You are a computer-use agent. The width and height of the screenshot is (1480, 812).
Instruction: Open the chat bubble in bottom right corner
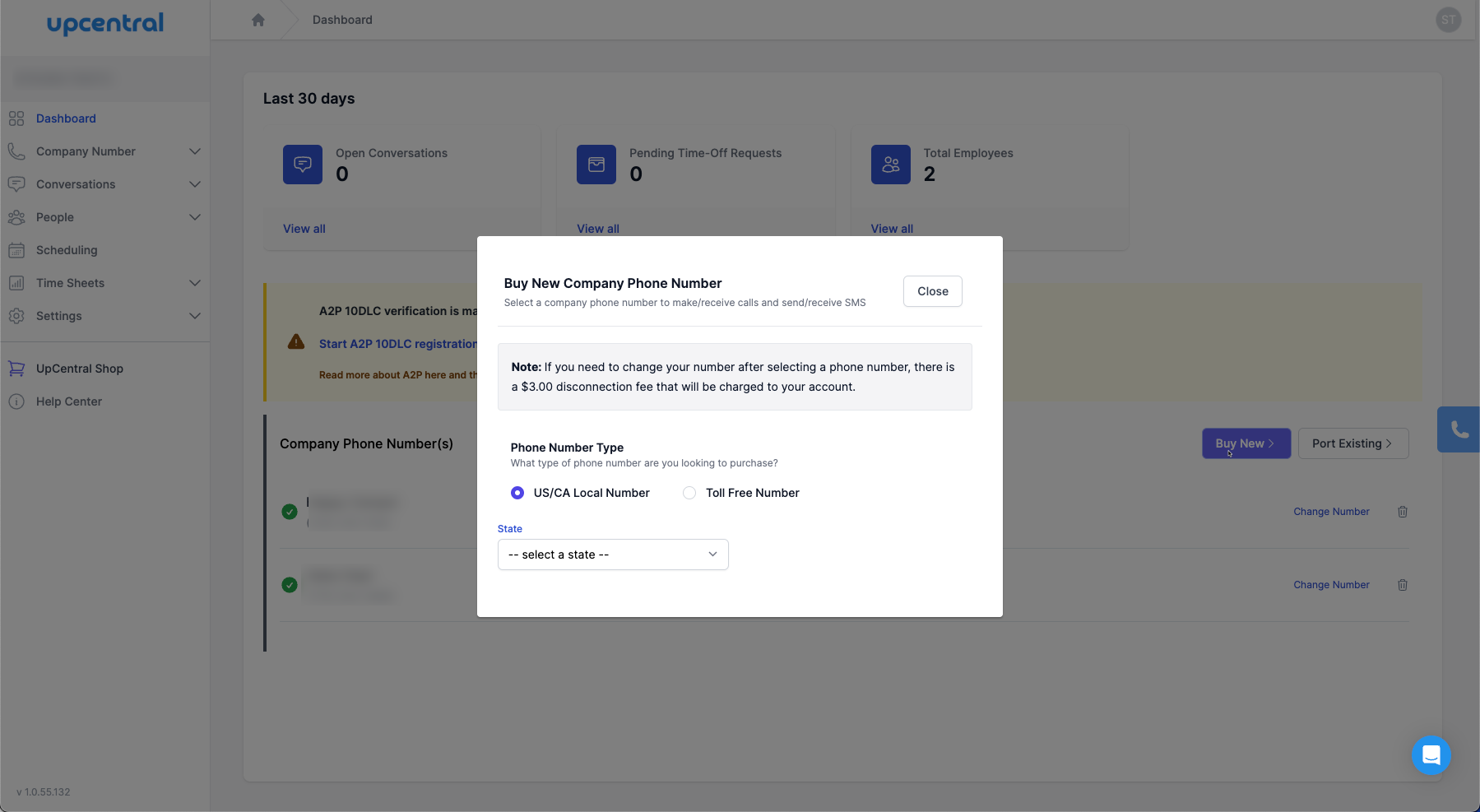[x=1431, y=755]
